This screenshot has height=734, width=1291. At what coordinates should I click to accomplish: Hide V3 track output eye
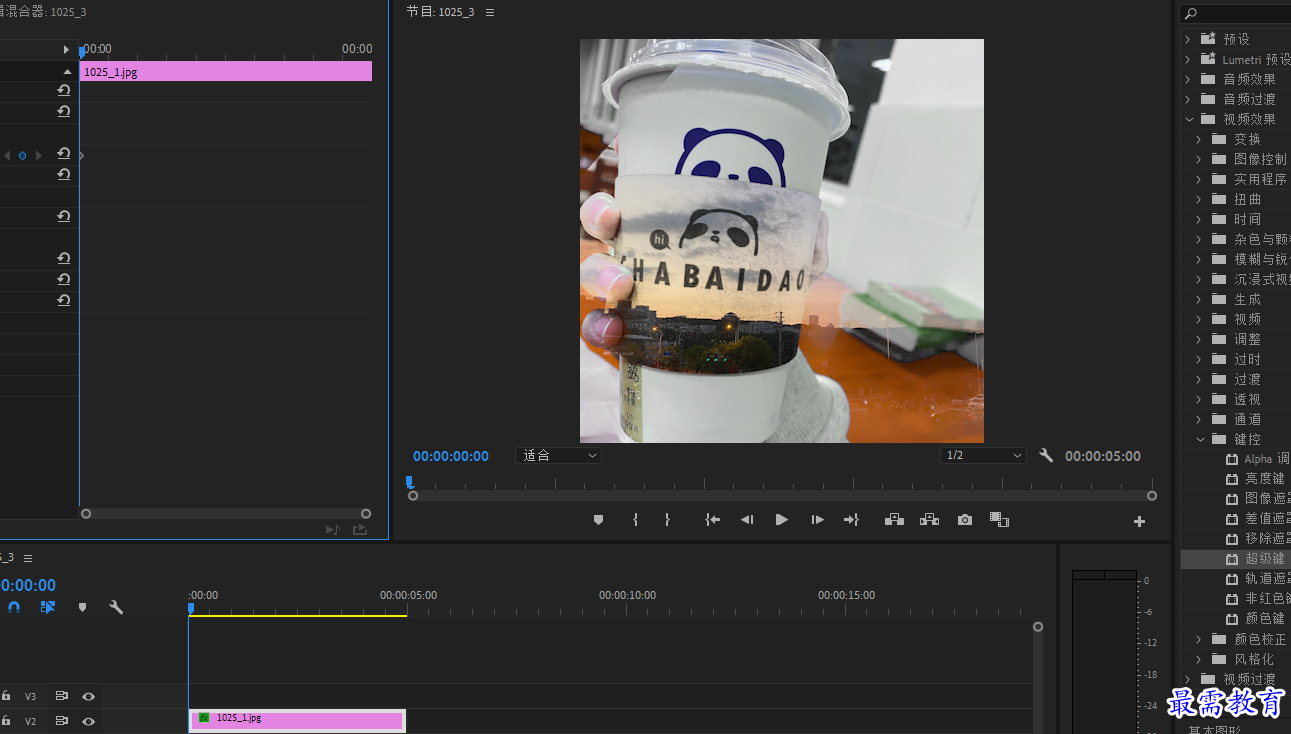coord(88,696)
